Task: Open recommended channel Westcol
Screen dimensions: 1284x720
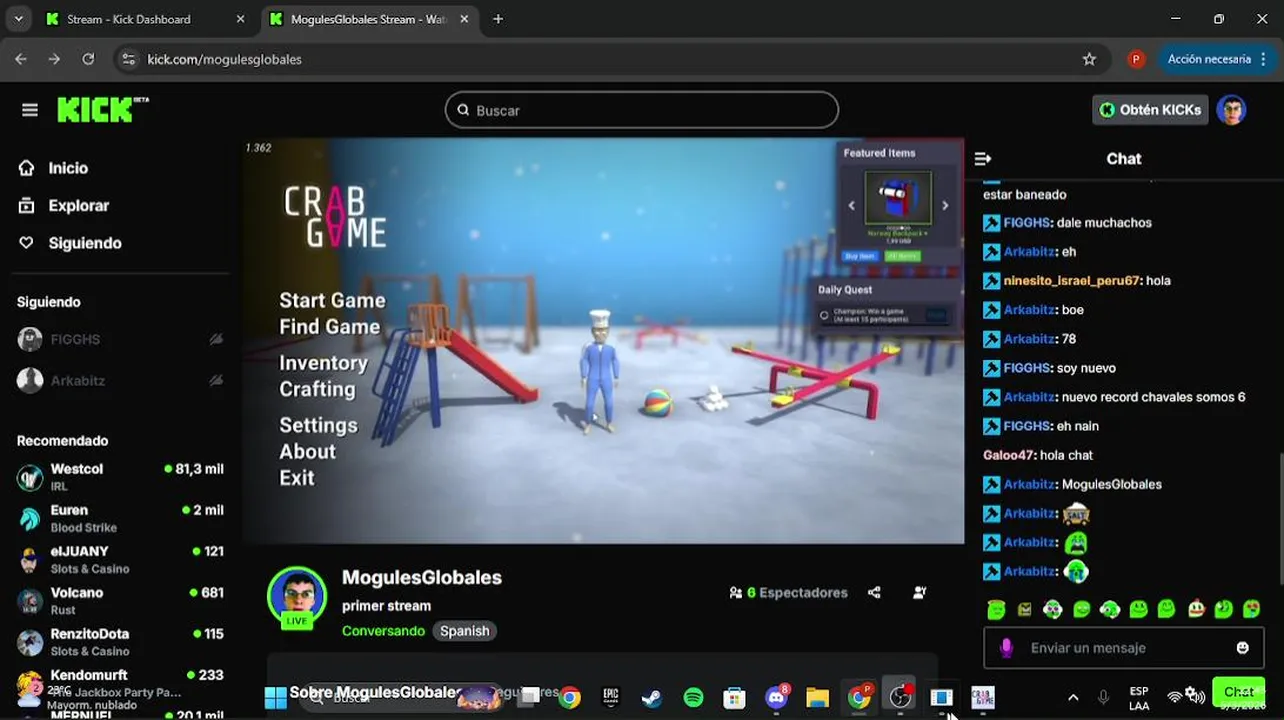Action: point(120,476)
